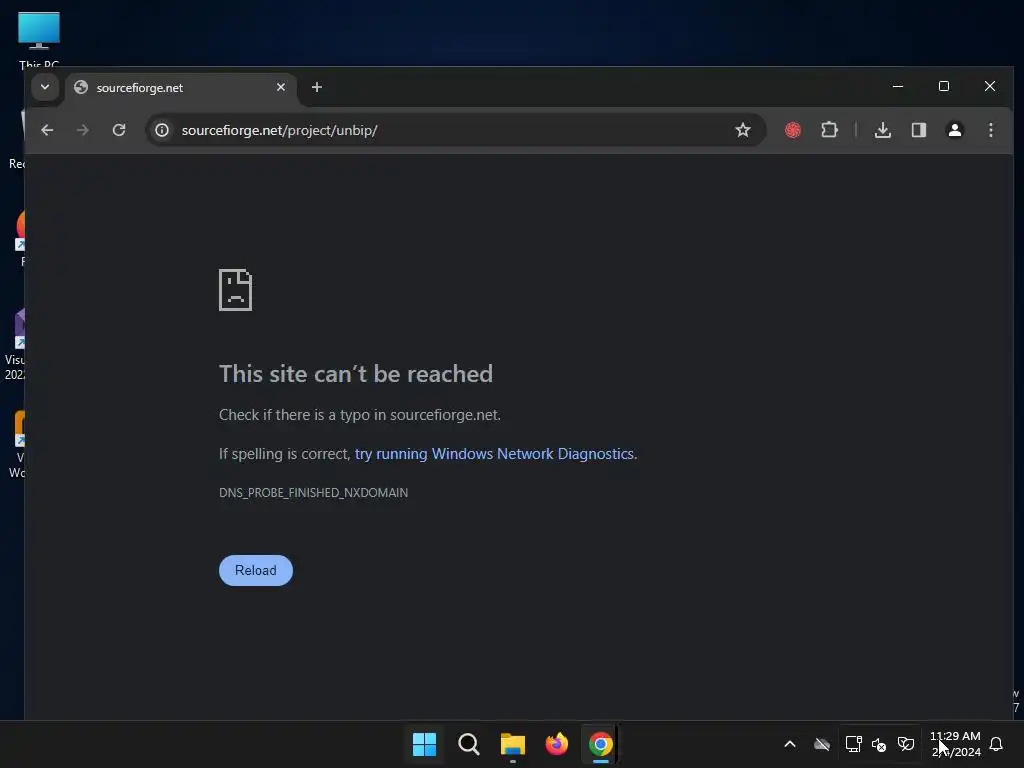Open the Extensions puzzle icon
Screen dimensions: 1024x768
coord(829,130)
